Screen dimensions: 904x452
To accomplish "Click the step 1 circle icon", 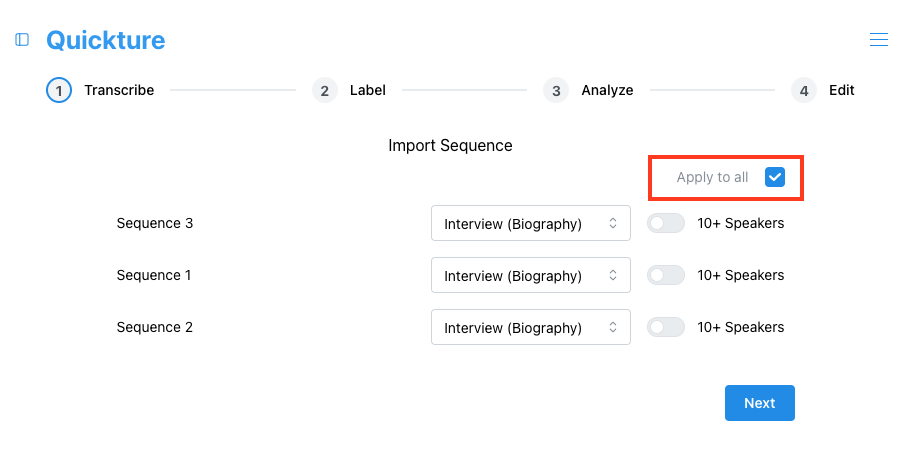I will point(59,91).
